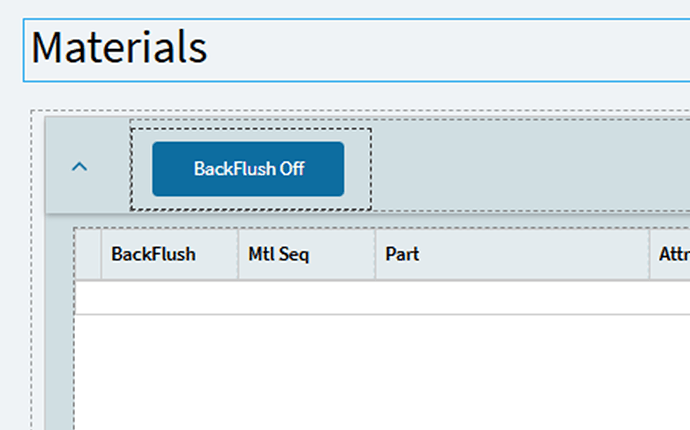Image resolution: width=690 pixels, height=430 pixels.
Task: Click the first row's Mtl Seq cell
Action: click(x=306, y=298)
